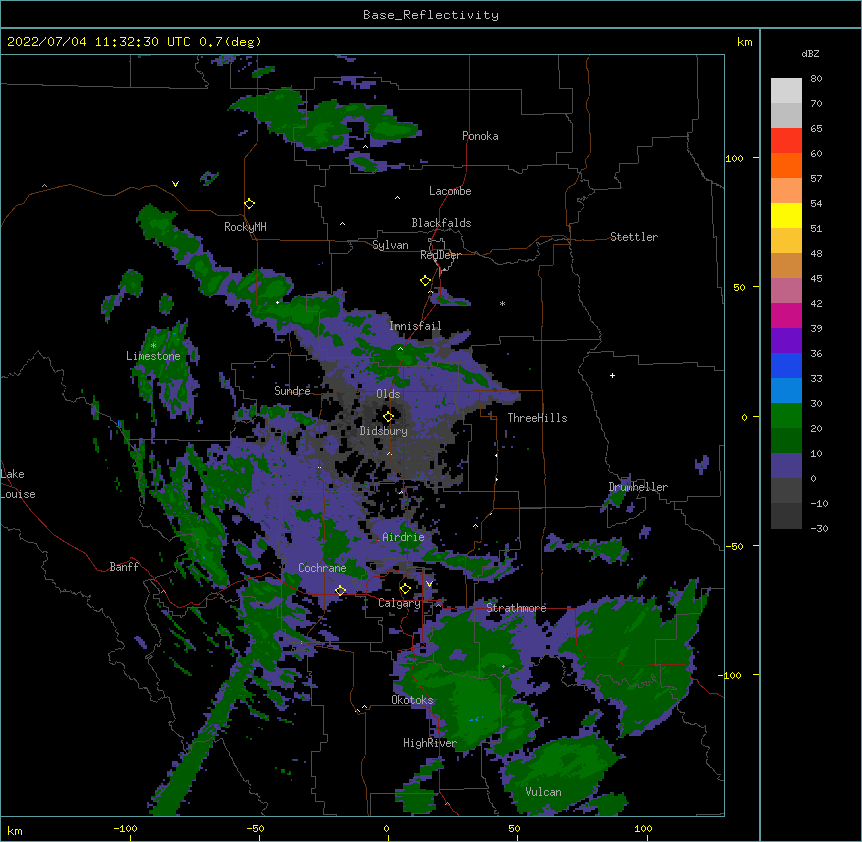The image size is (862, 842).
Task: Select the yellow diamond marker above Calgary label
Action: pos(405,589)
